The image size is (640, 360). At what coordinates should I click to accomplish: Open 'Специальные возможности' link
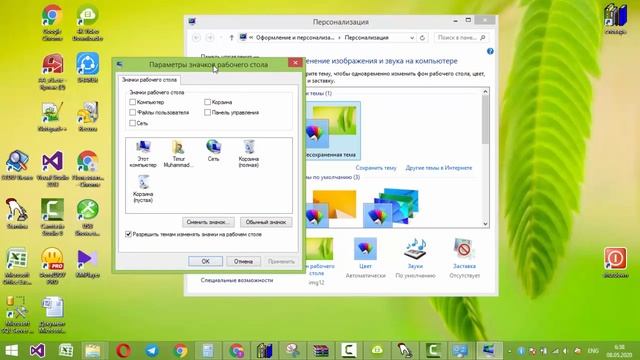point(237,280)
